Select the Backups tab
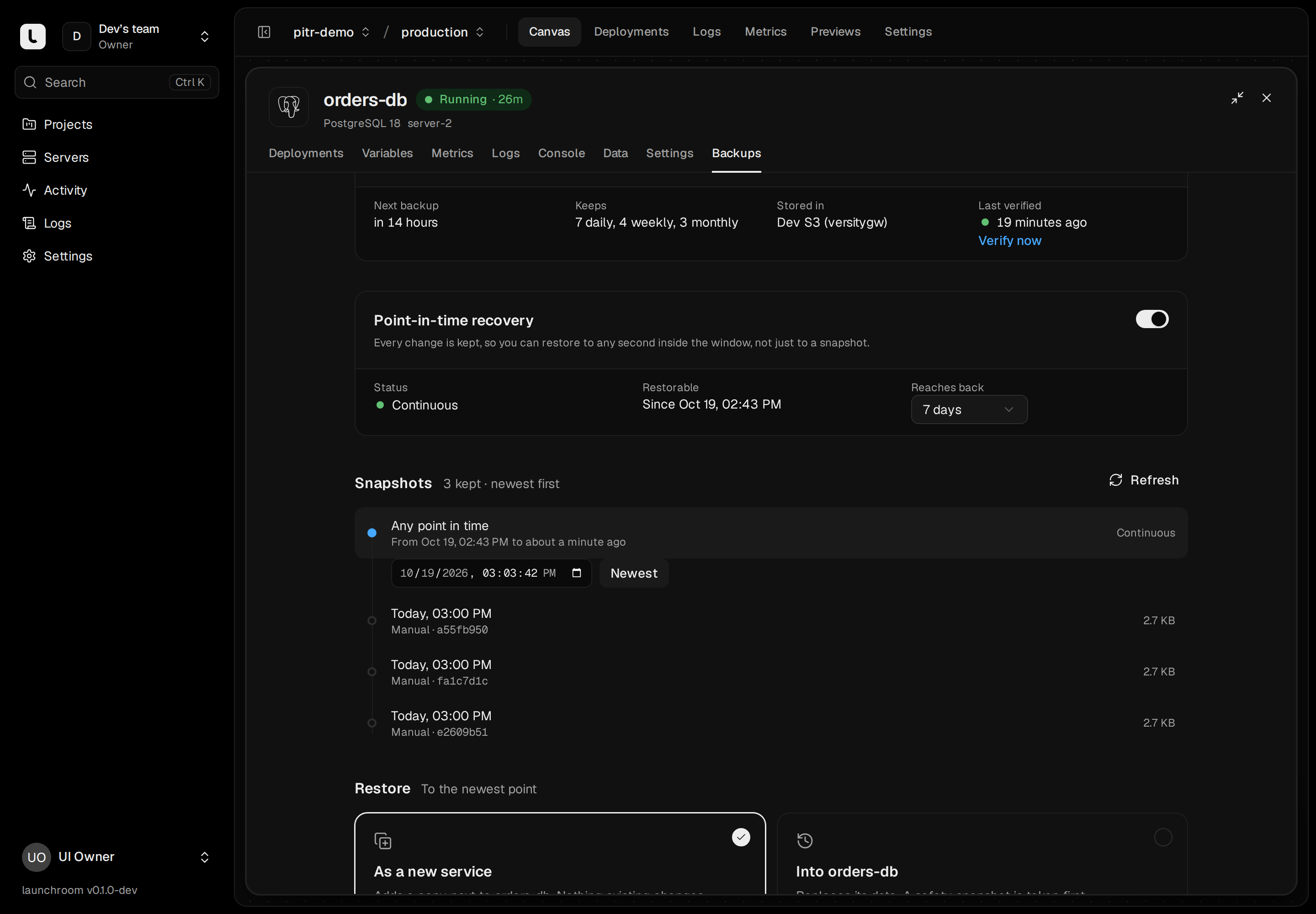1316x914 pixels. pos(737,153)
